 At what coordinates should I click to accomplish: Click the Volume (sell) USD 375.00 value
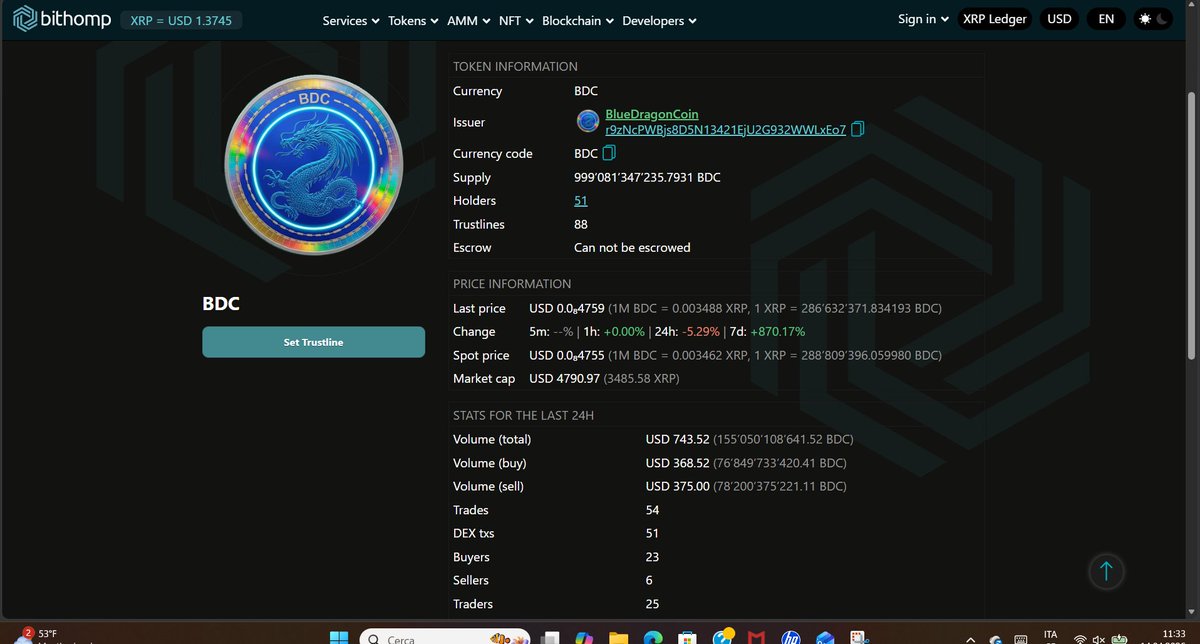[677, 486]
